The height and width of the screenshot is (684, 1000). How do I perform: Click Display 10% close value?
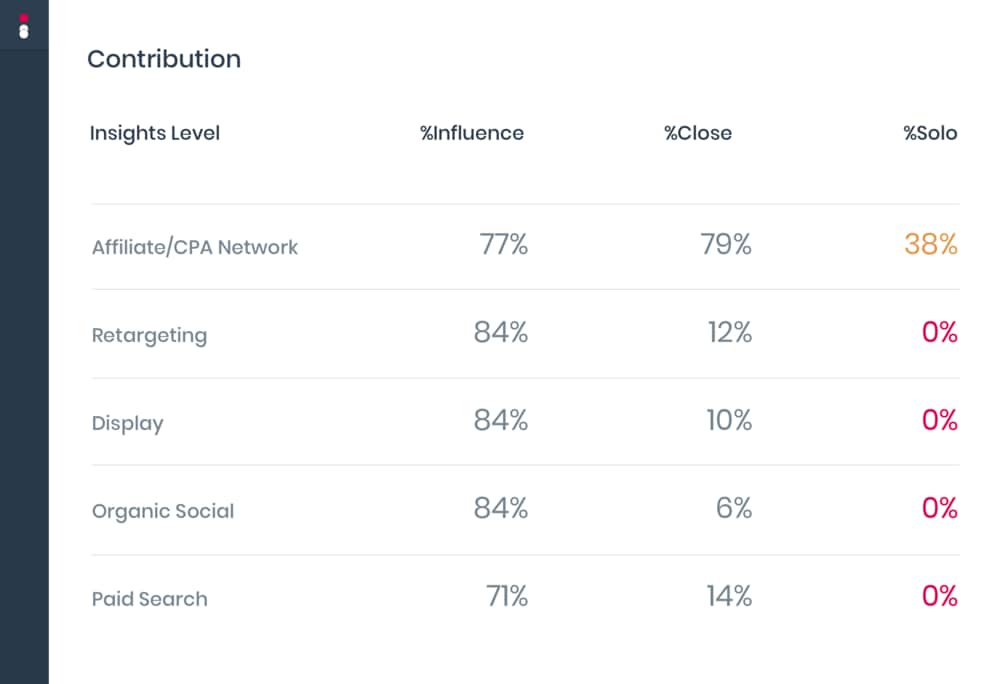coord(729,420)
